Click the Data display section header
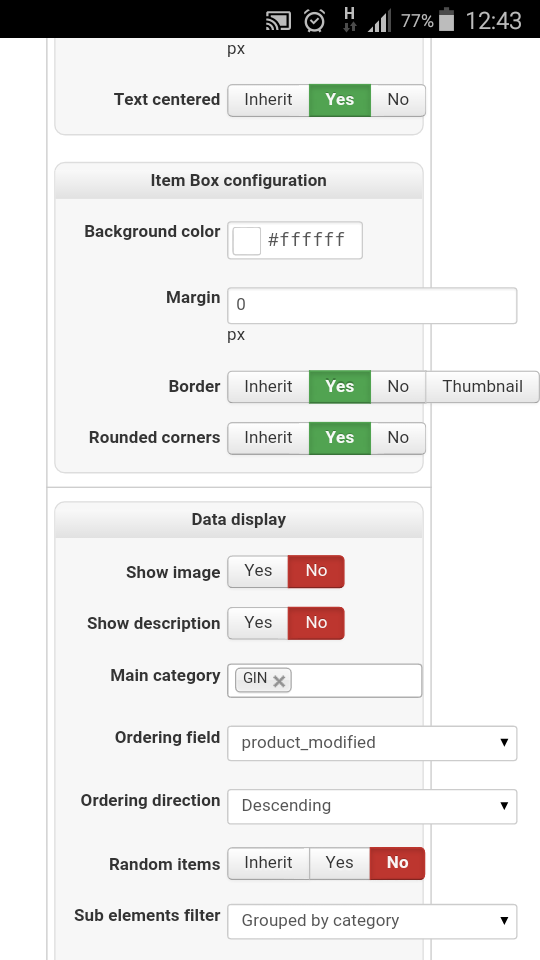The height and width of the screenshot is (960, 540). (x=239, y=520)
